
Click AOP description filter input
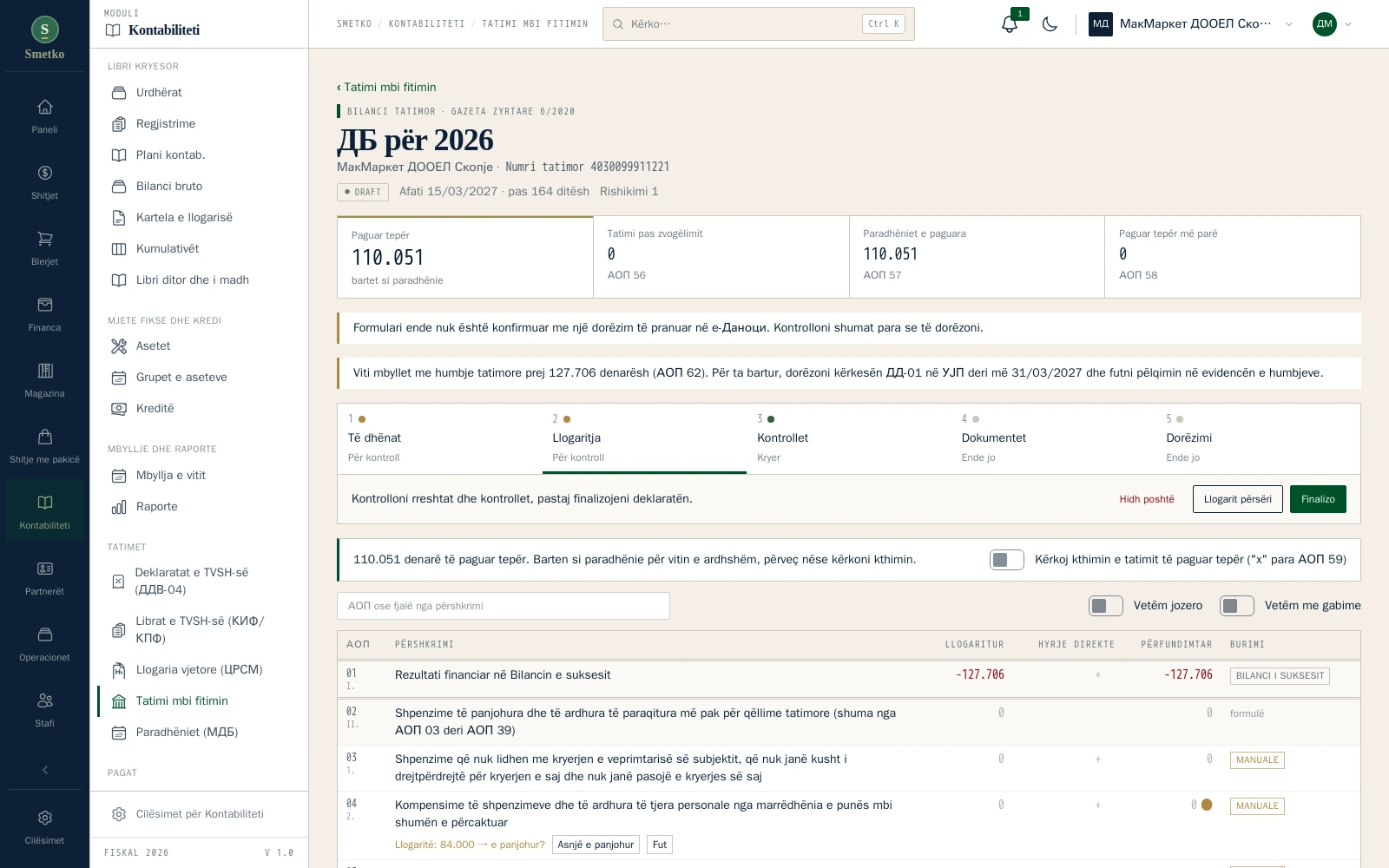tap(504, 606)
